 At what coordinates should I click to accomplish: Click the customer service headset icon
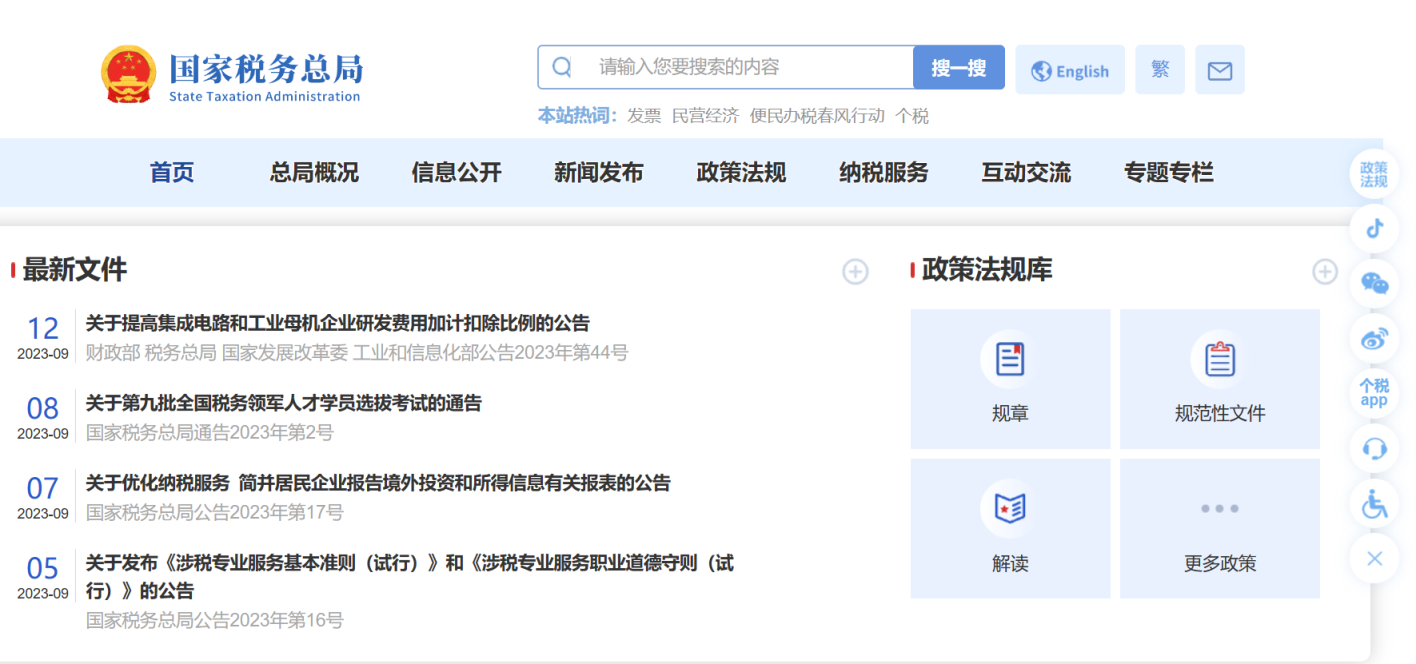coord(1373,449)
